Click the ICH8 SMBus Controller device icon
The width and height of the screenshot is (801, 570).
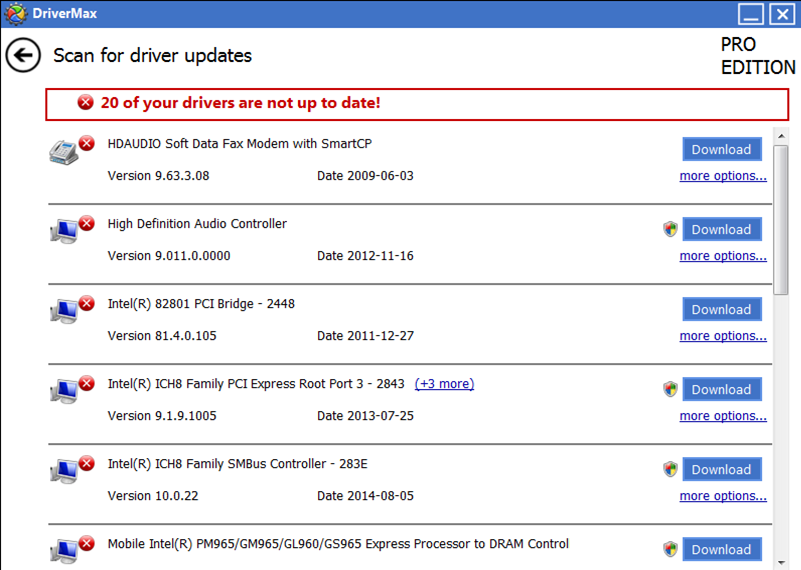(64, 471)
